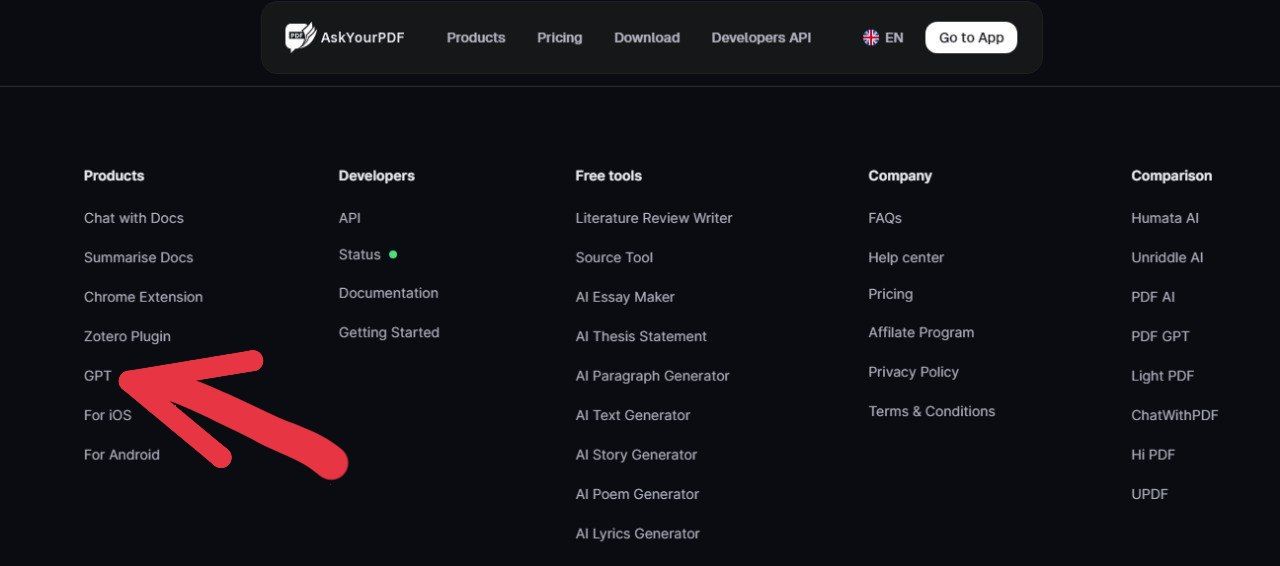This screenshot has height=566, width=1280.
Task: Open the Chat with Docs link
Action: [x=134, y=218]
